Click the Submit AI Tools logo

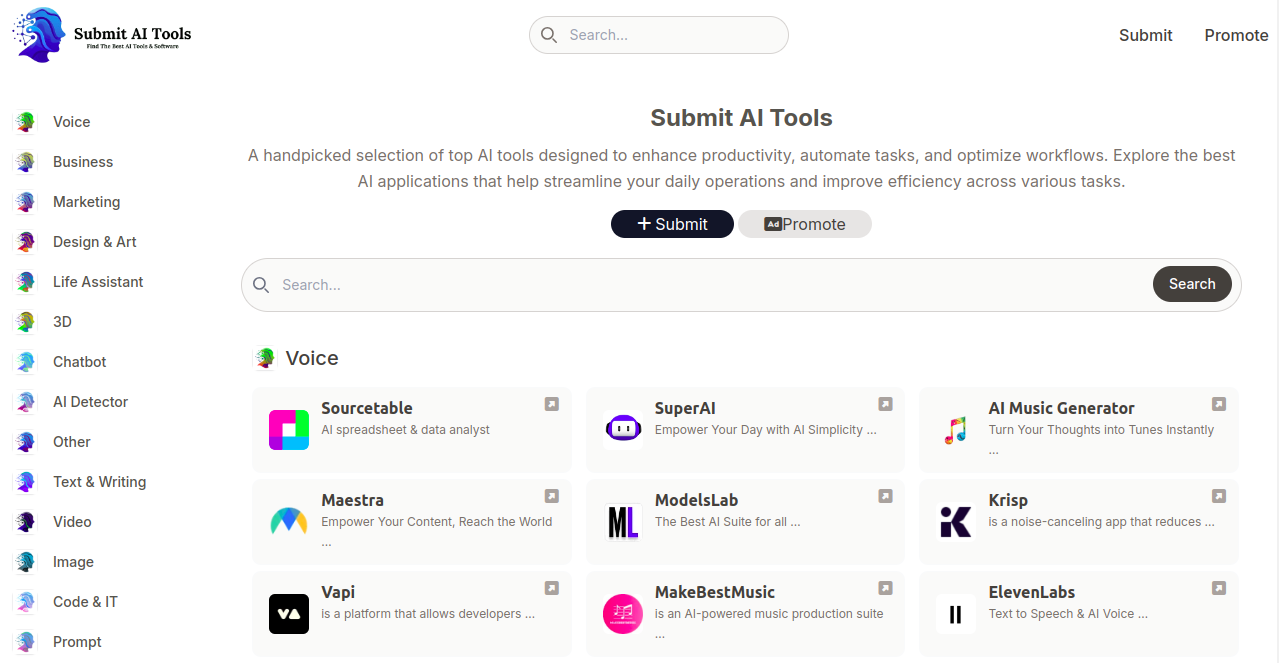tap(102, 35)
